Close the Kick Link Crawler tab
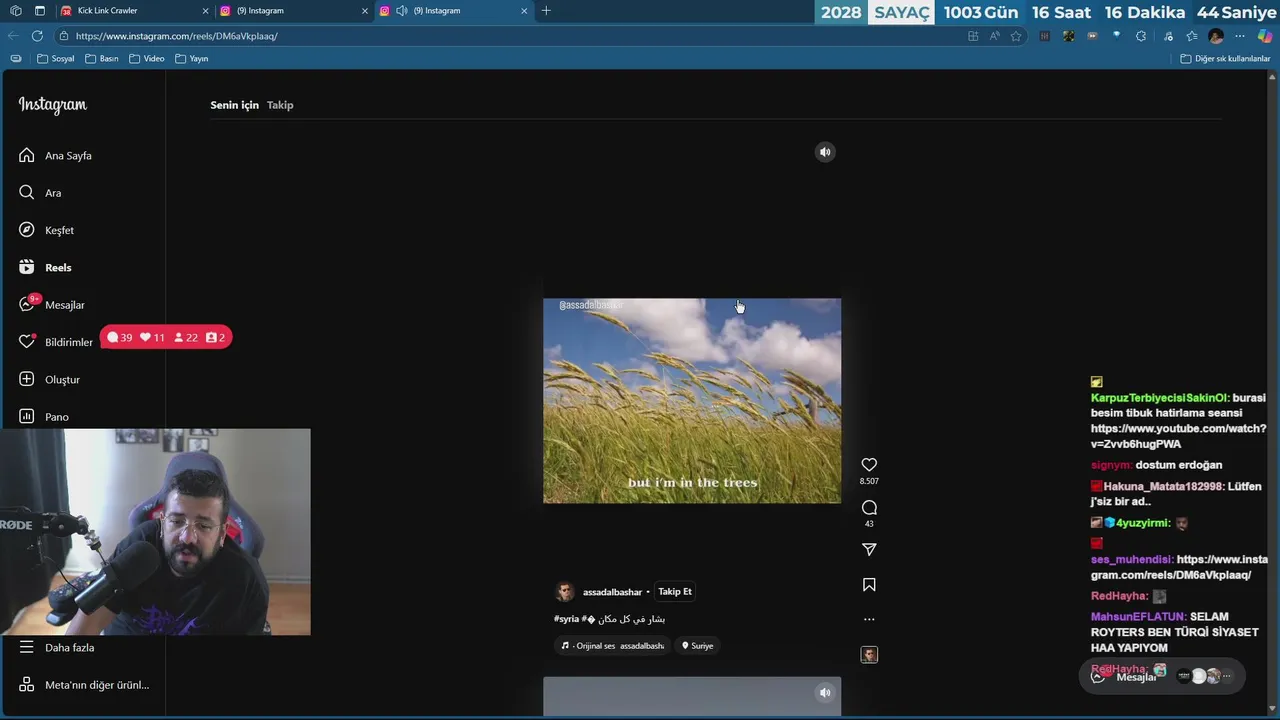The height and width of the screenshot is (720, 1280). pos(206,11)
